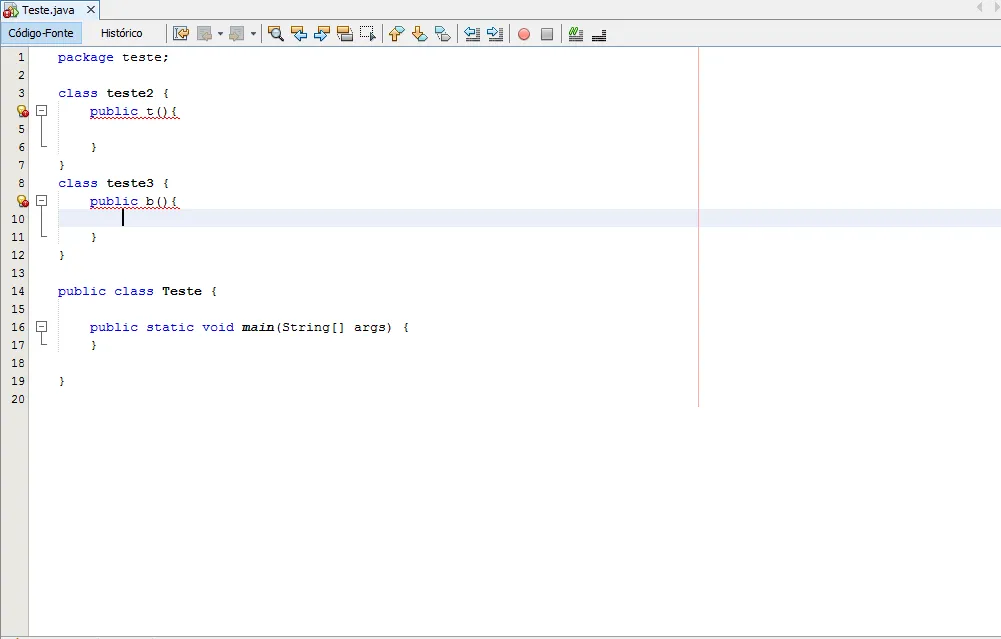Comment out the line using the toolbar

[575, 34]
